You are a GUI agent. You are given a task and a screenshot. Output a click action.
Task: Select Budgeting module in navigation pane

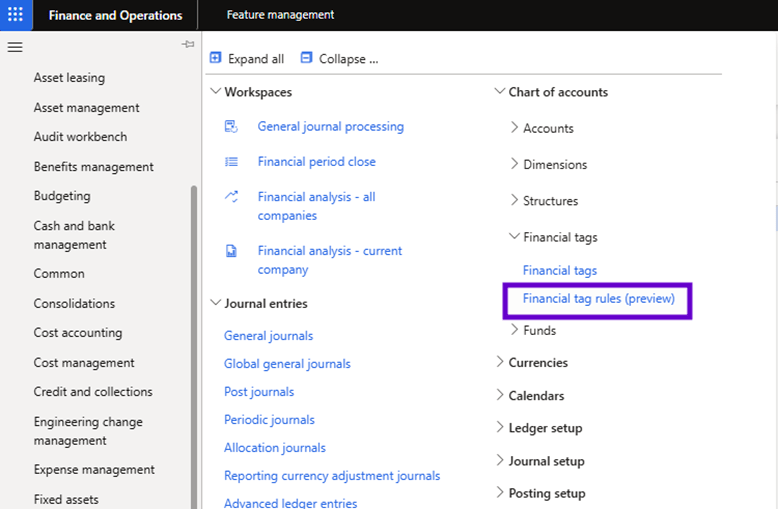[62, 196]
